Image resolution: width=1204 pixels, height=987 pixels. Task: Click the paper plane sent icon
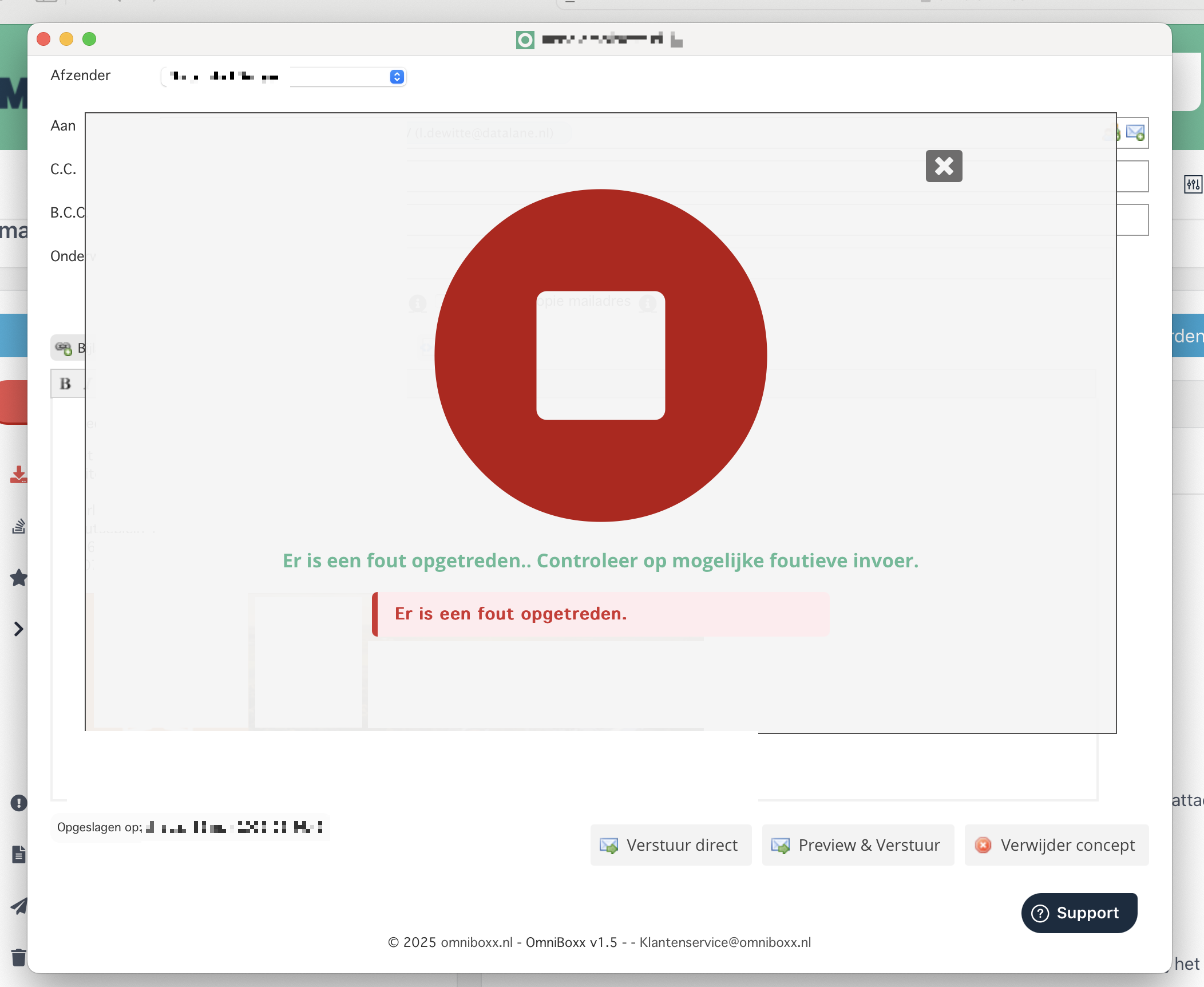(18, 906)
